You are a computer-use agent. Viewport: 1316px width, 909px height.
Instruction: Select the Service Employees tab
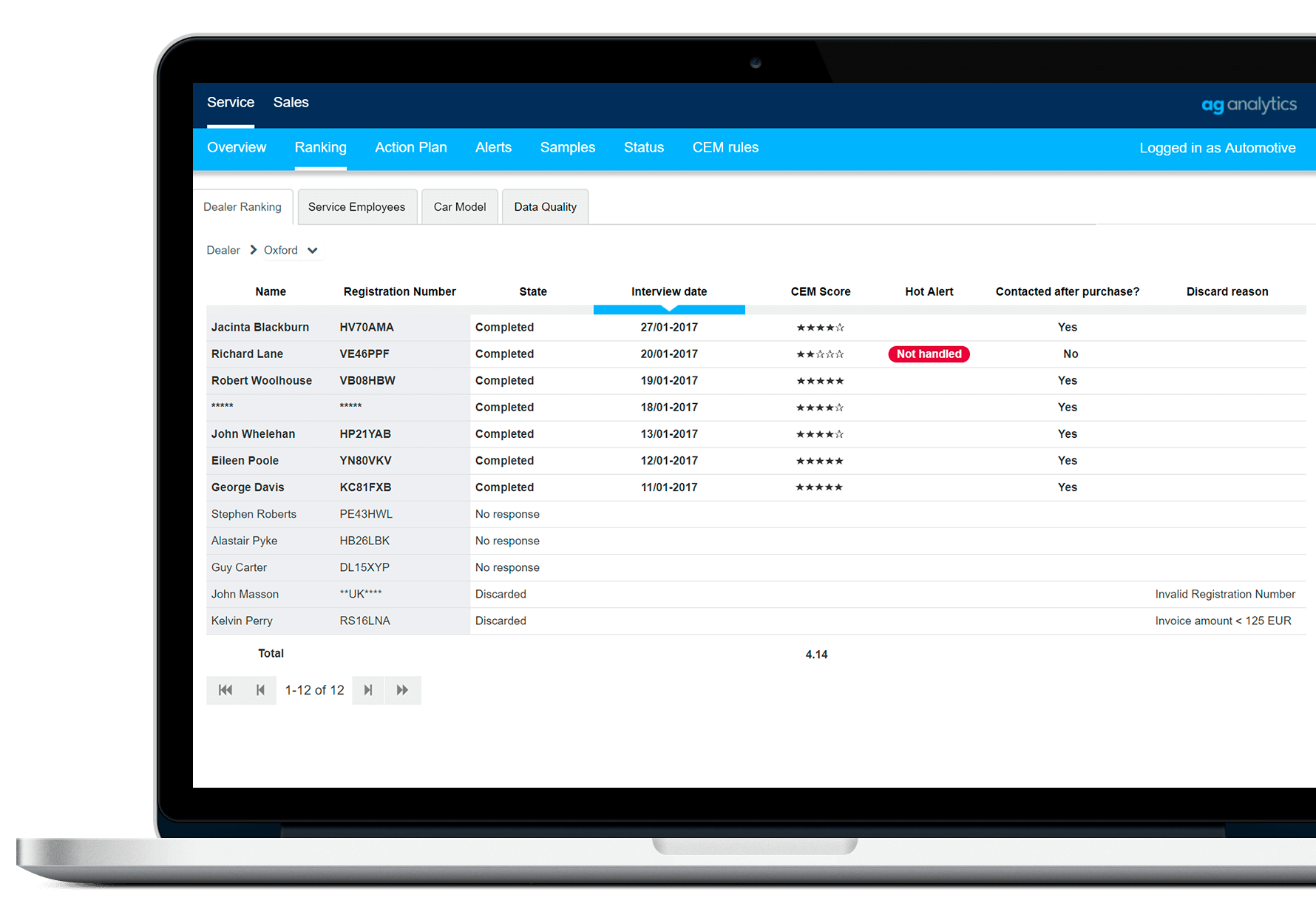pos(356,207)
